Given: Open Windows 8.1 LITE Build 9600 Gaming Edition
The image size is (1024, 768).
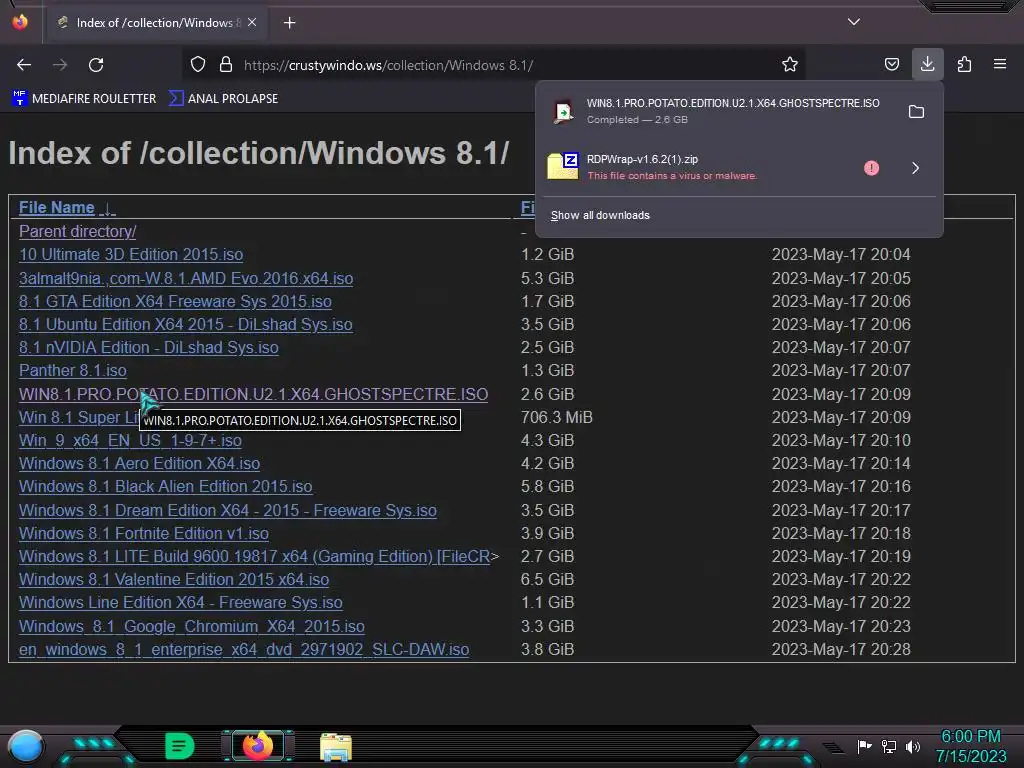Looking at the screenshot, I should (255, 556).
